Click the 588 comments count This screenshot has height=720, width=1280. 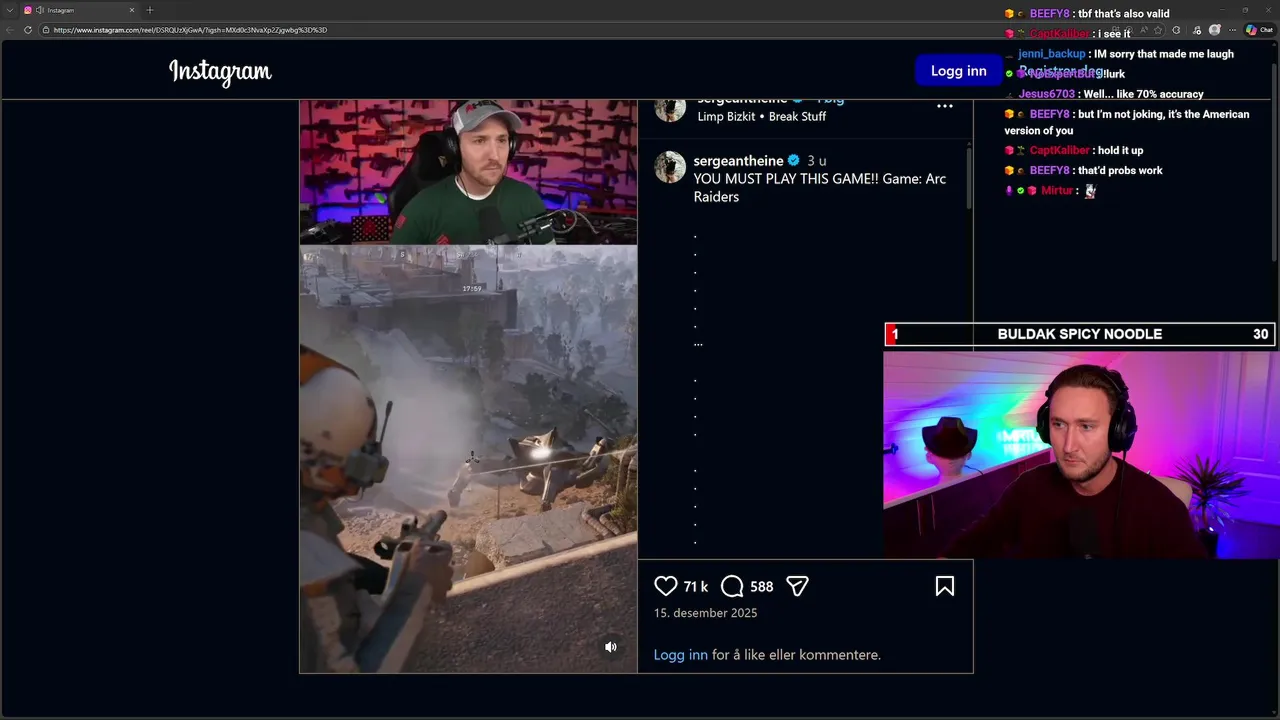point(761,587)
